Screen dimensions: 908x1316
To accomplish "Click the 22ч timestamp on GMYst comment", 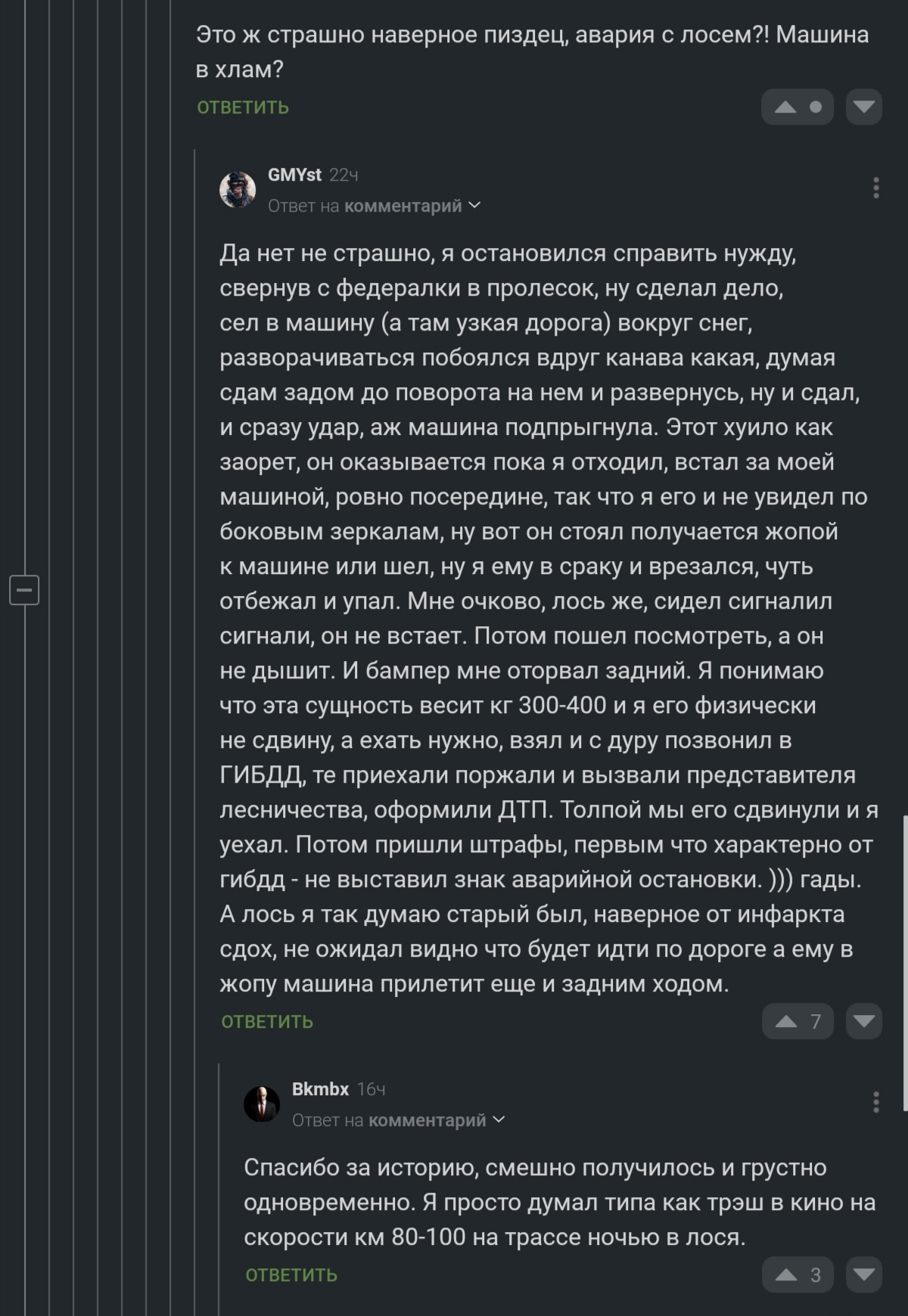I will [x=344, y=175].
